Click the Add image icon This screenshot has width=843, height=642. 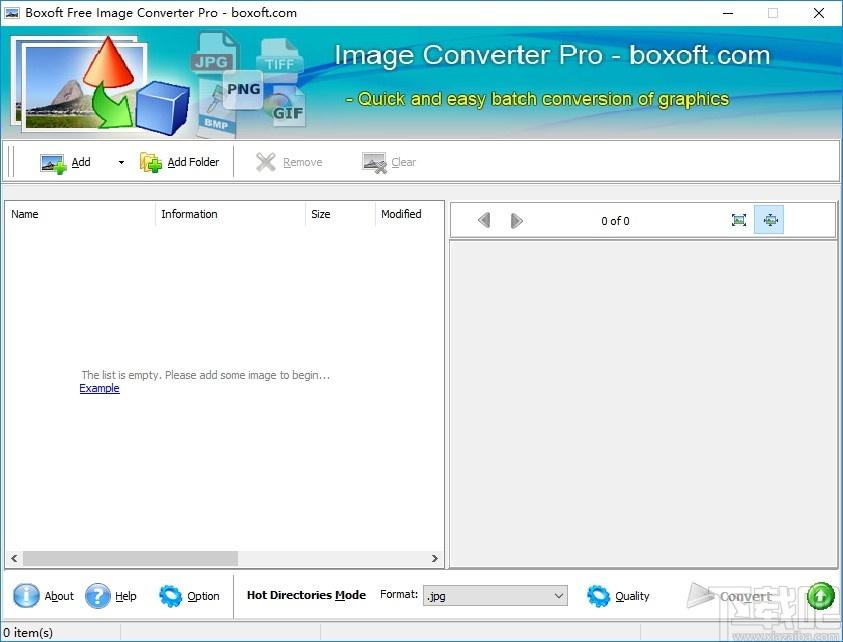point(53,163)
